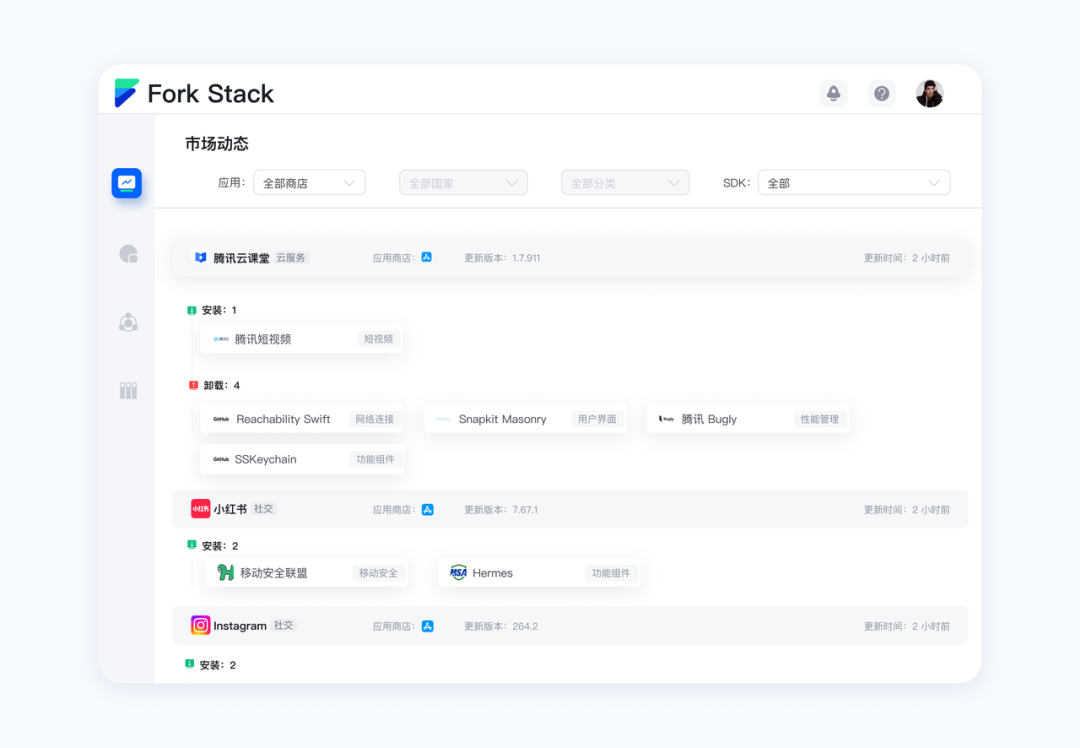
Task: Click the GitHub icon on Reachability Swift
Action: pos(221,419)
